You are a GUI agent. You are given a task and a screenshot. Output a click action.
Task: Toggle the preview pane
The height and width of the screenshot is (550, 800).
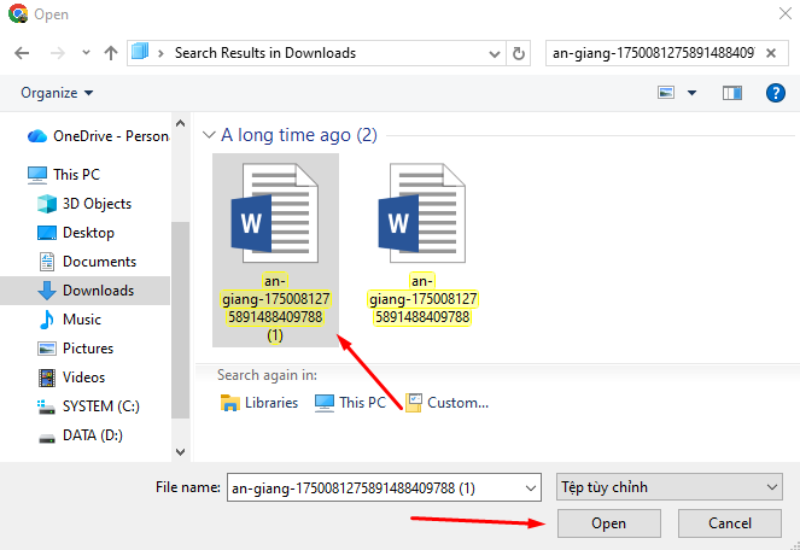tap(732, 93)
